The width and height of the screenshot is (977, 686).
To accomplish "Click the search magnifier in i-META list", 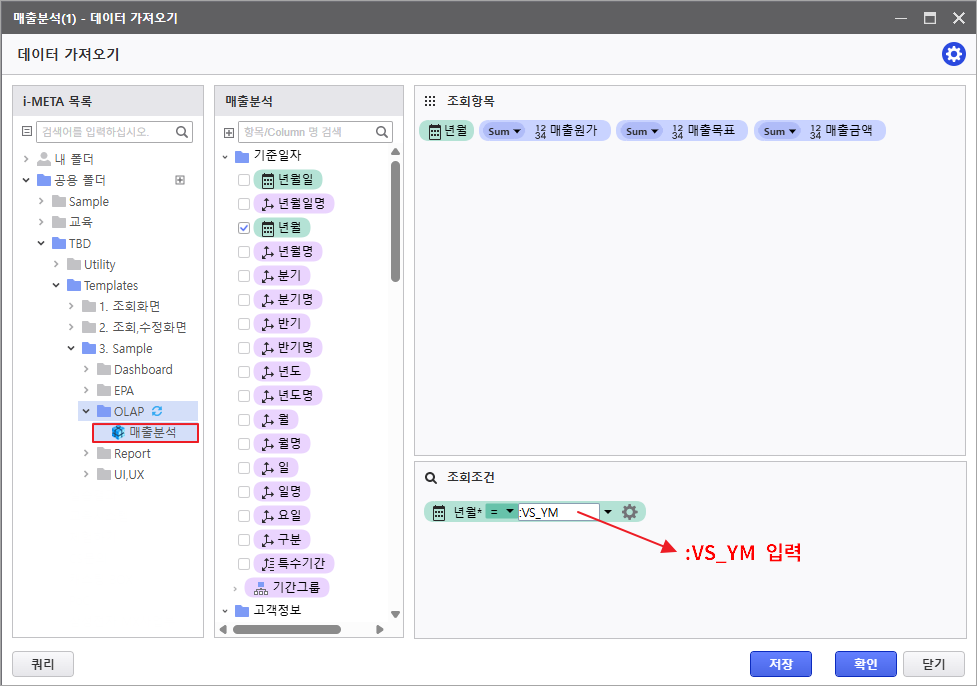I will [182, 132].
